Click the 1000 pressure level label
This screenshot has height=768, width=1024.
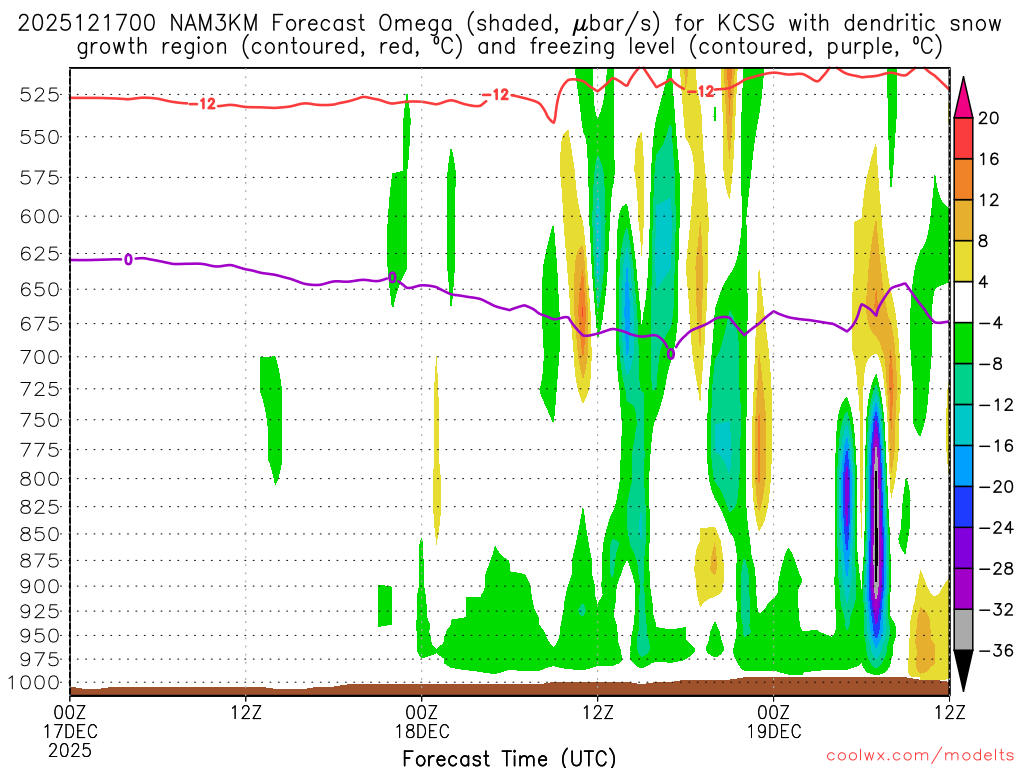pos(34,683)
